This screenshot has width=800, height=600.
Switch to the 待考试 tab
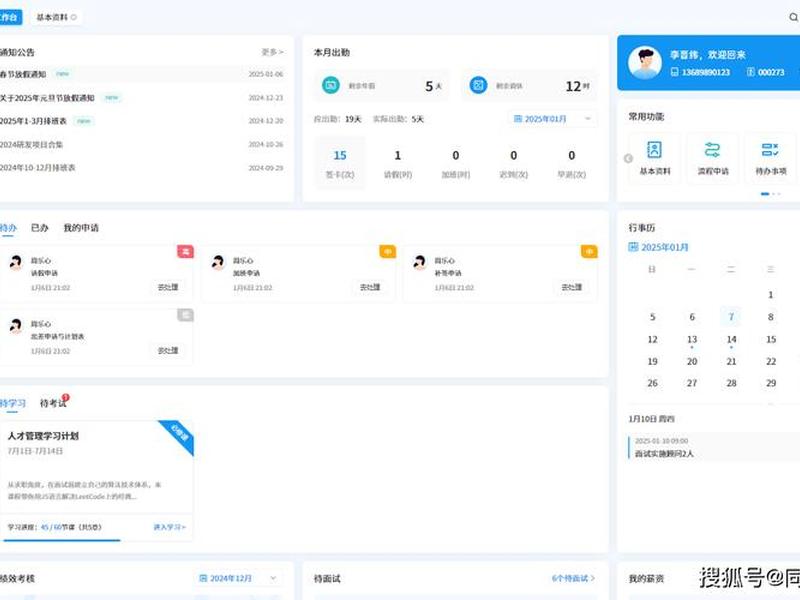pos(53,403)
